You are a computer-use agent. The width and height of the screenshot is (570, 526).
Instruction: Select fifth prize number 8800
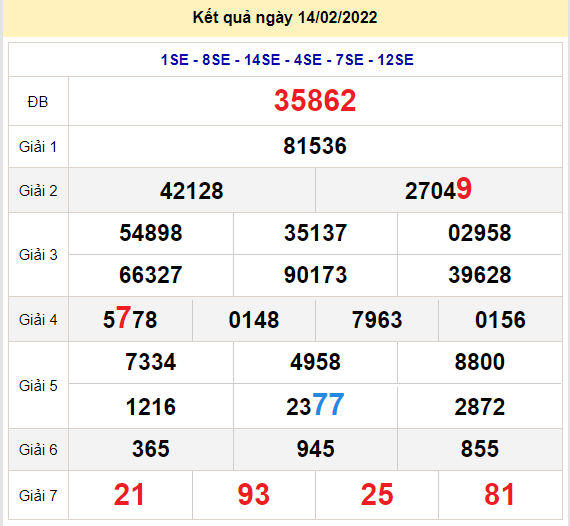click(479, 362)
